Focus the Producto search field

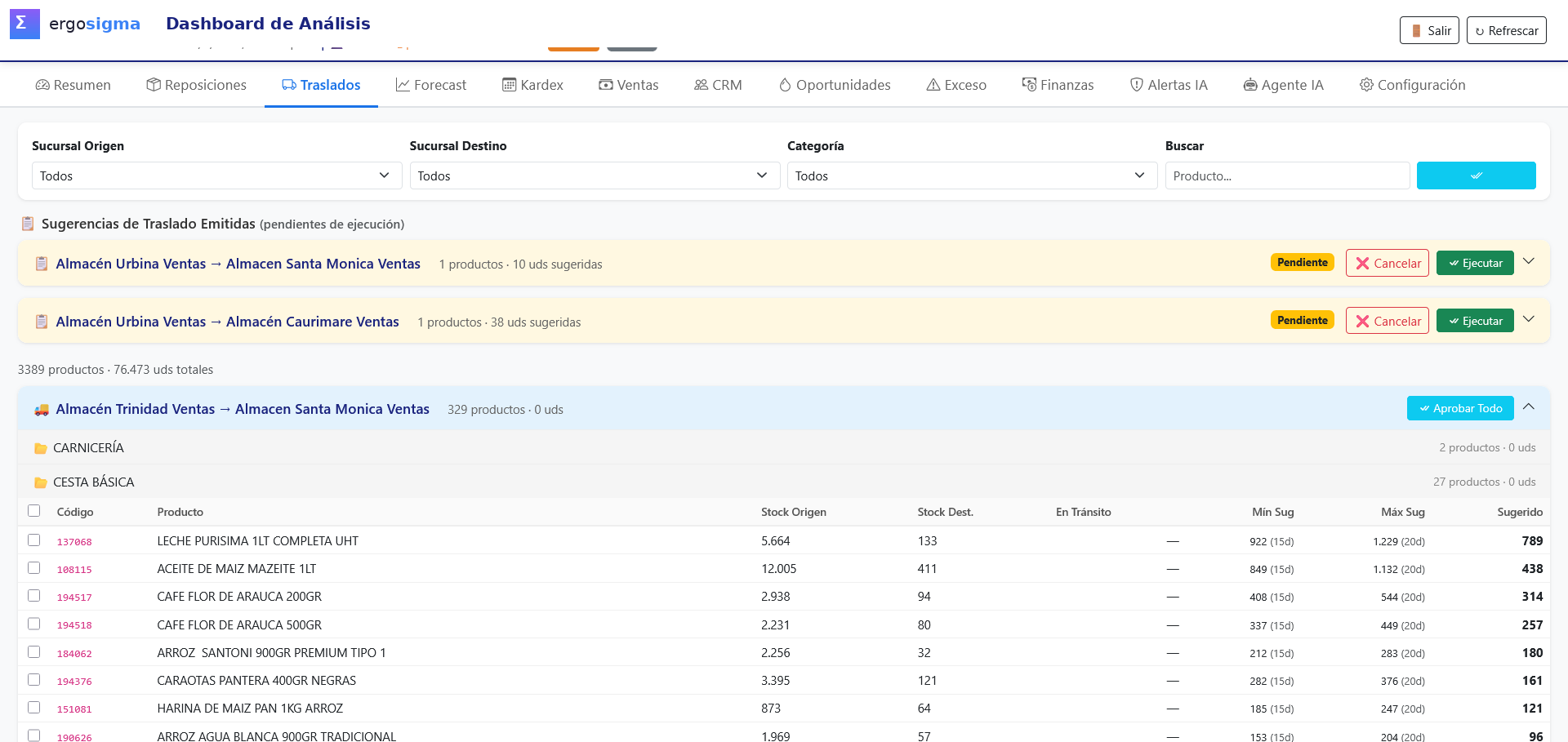(1287, 176)
